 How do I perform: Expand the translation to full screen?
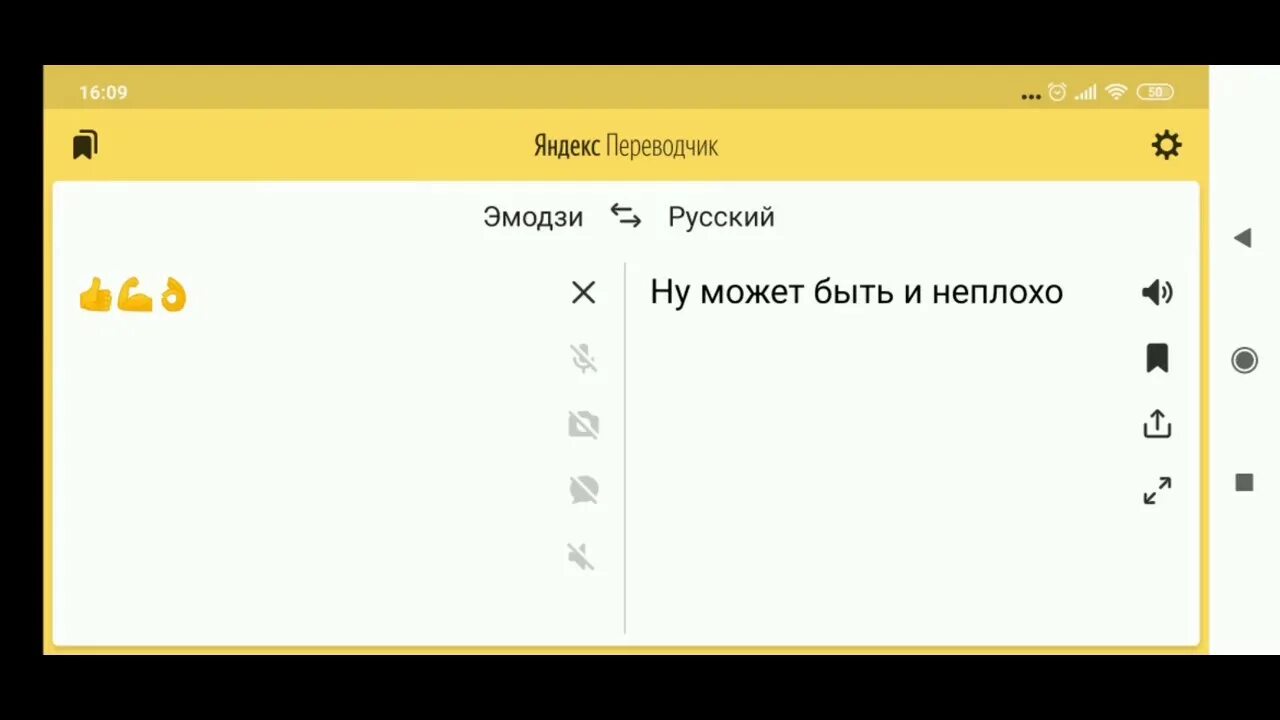point(1157,490)
